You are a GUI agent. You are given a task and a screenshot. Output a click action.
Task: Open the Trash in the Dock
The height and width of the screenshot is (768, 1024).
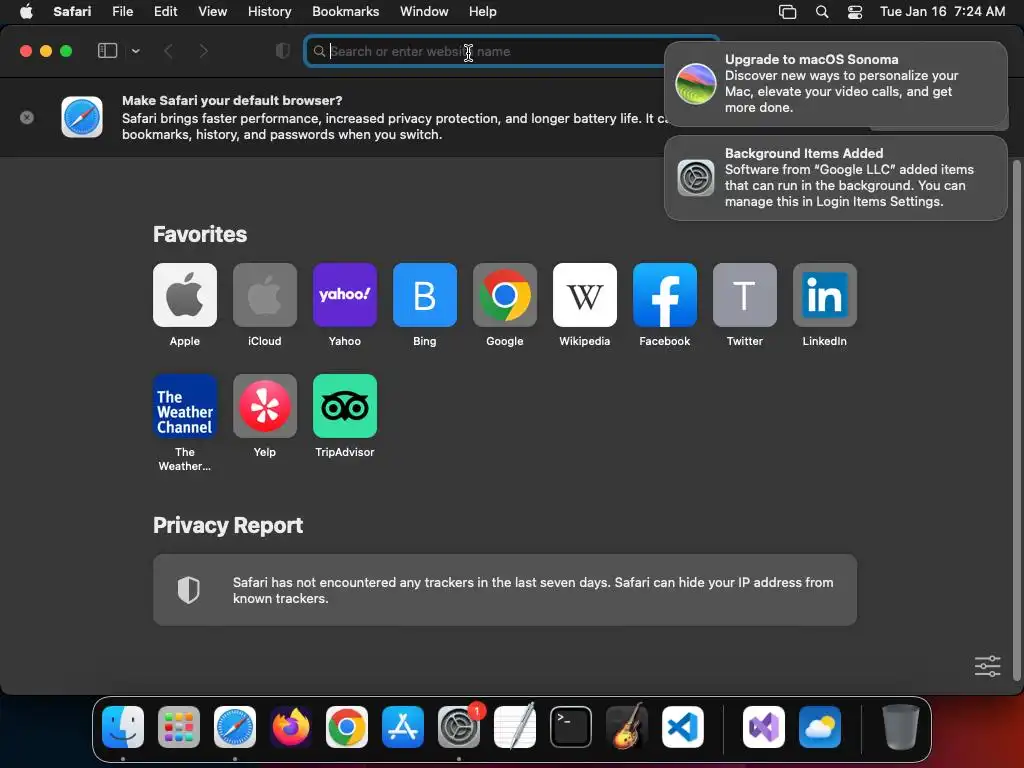point(901,727)
